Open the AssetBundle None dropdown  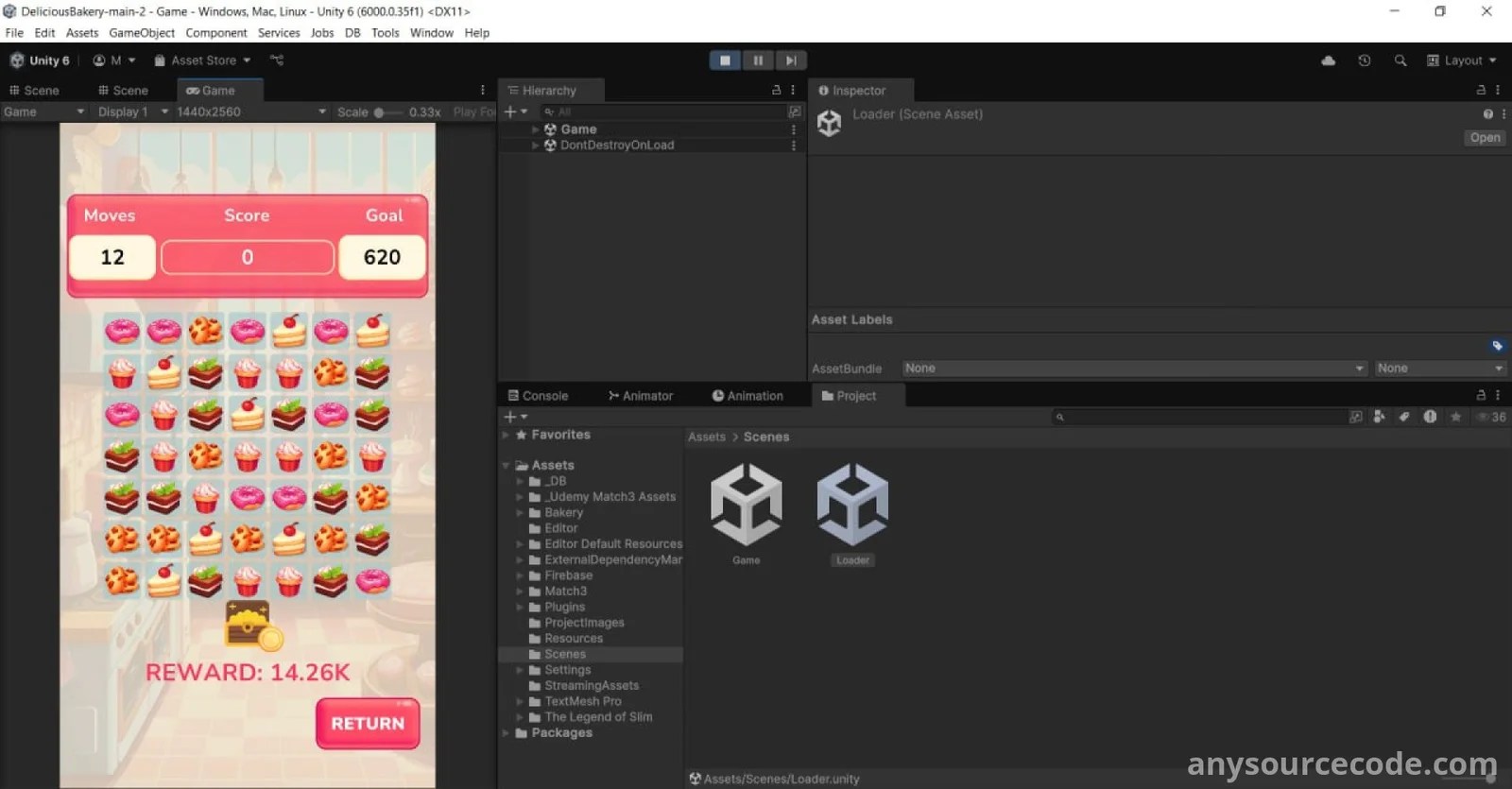(x=1134, y=369)
